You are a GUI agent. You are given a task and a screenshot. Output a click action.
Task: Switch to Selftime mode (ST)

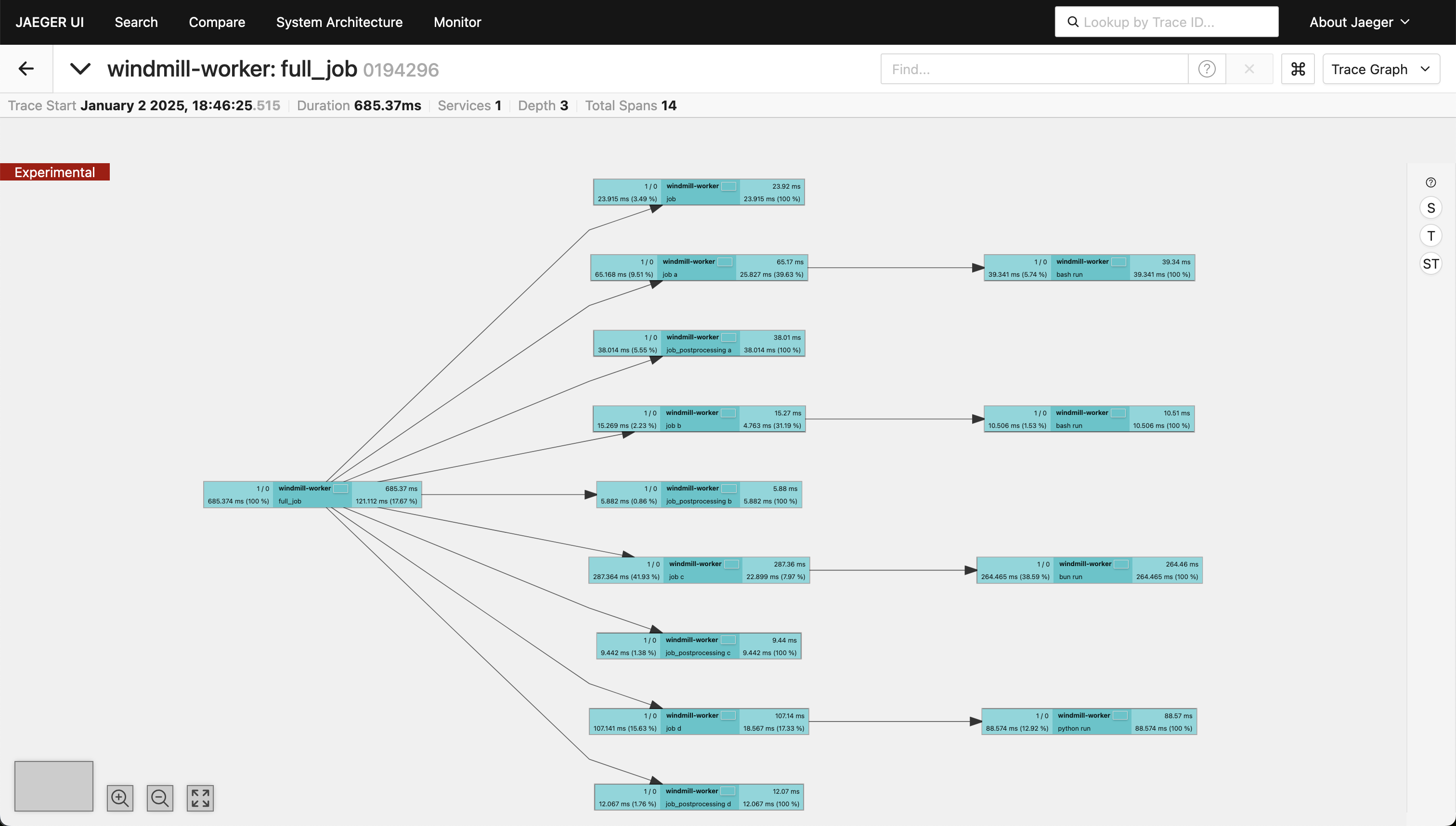[1430, 264]
